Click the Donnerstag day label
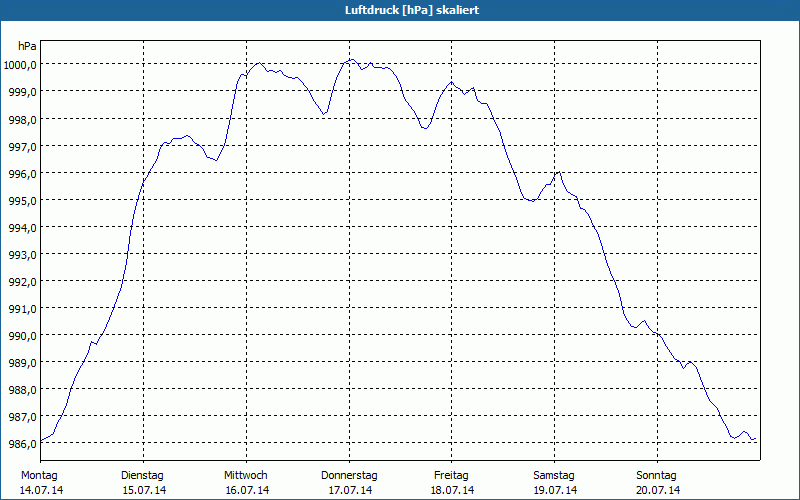The image size is (800, 500). pos(349,476)
